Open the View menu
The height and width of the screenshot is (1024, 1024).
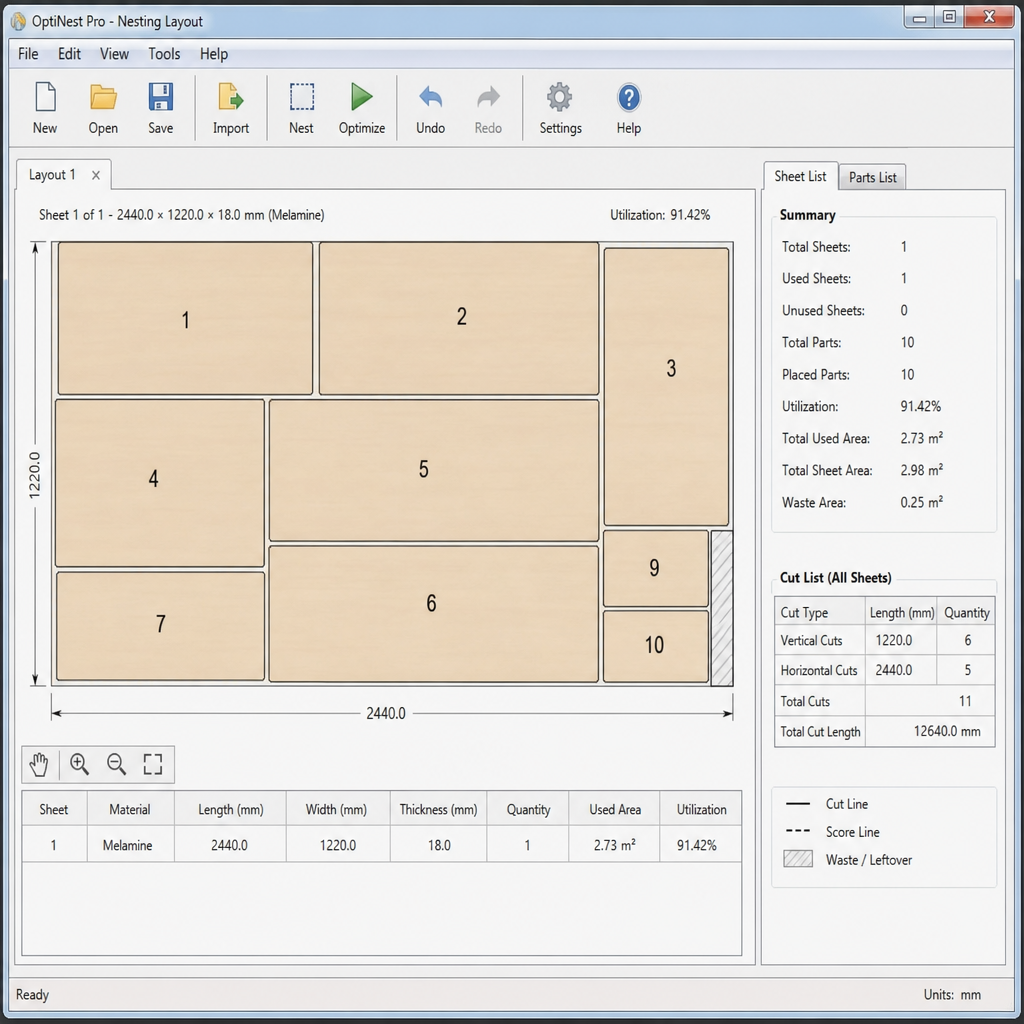114,54
